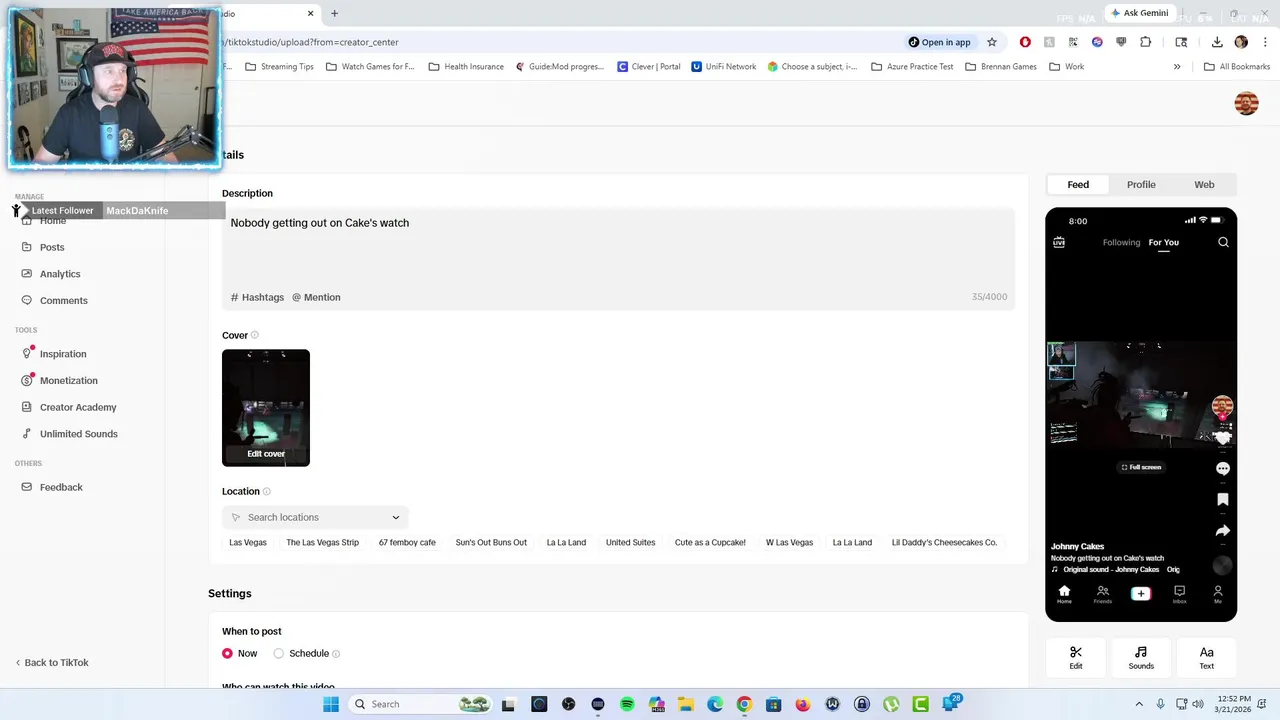Bookmark this page with the star icon

pyautogui.click(x=992, y=42)
